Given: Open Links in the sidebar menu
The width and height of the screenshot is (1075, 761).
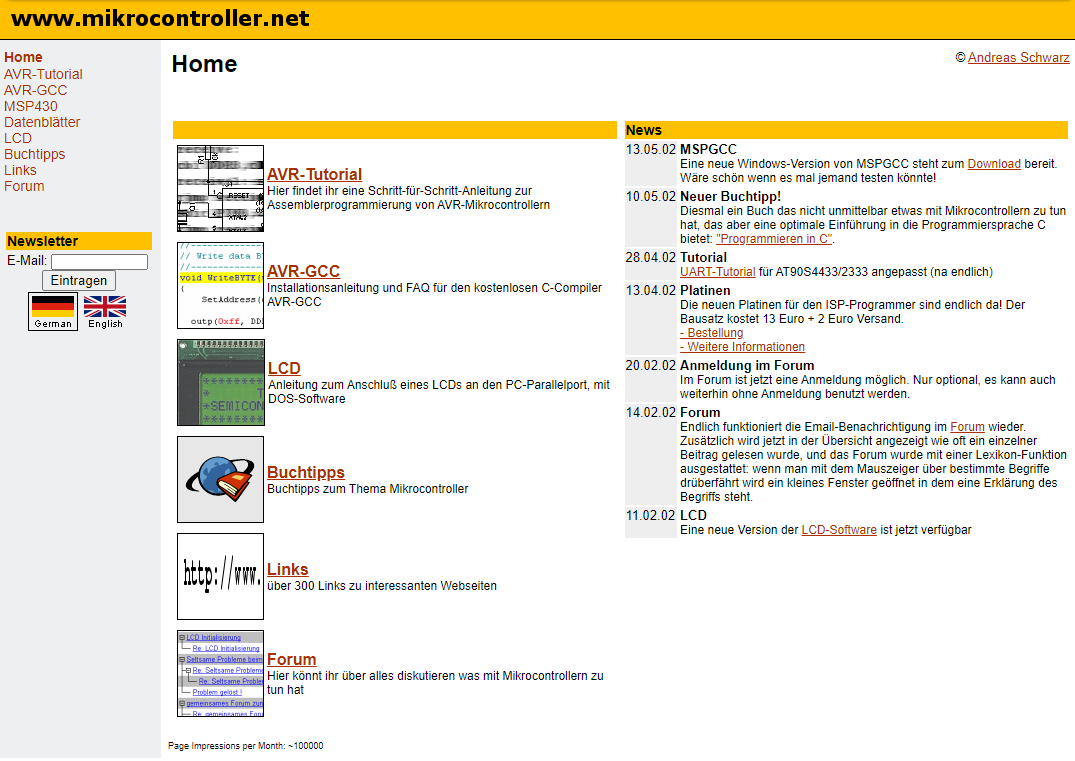Looking at the screenshot, I should (20, 170).
